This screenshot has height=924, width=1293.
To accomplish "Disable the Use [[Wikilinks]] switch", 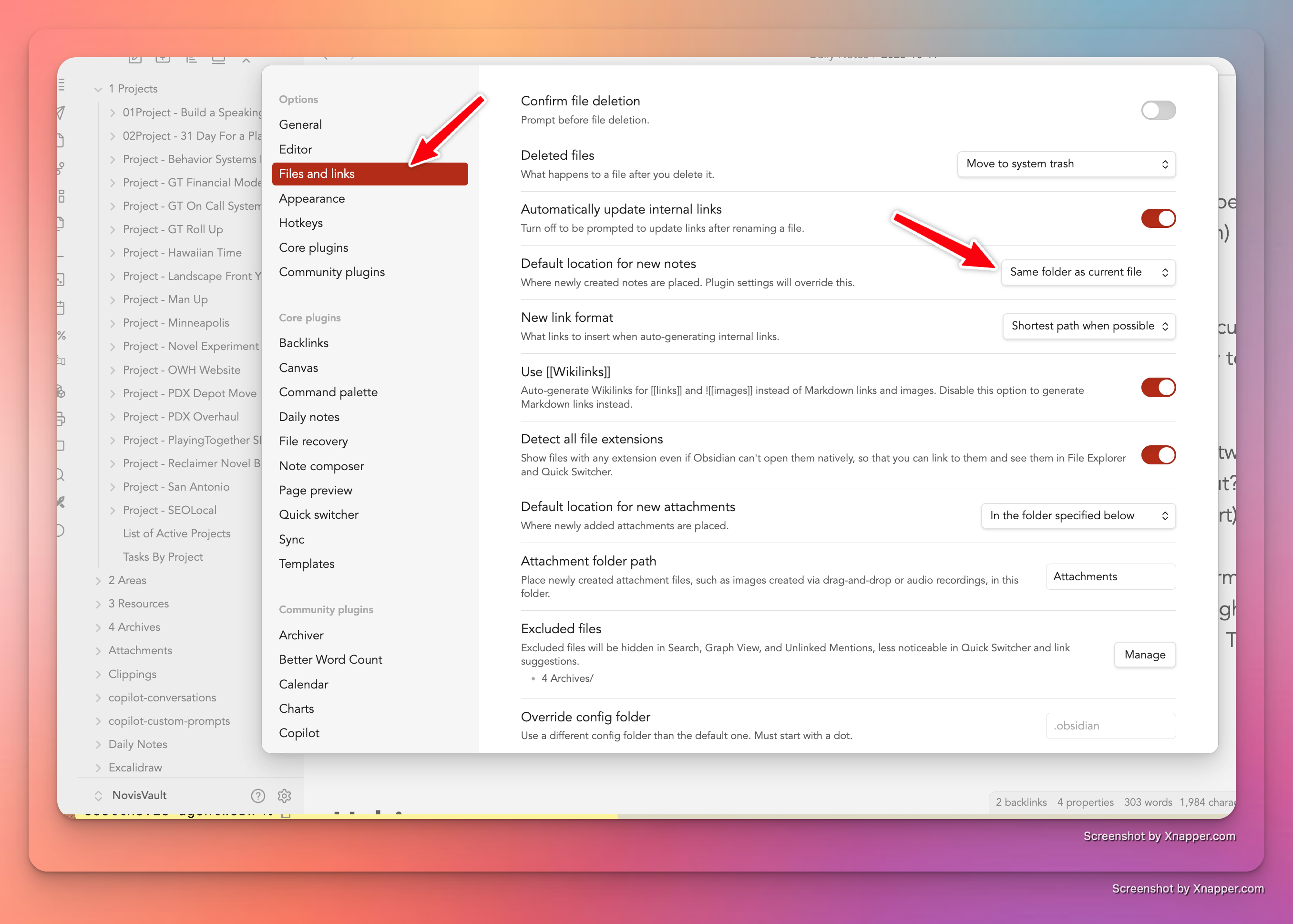I will tap(1158, 388).
